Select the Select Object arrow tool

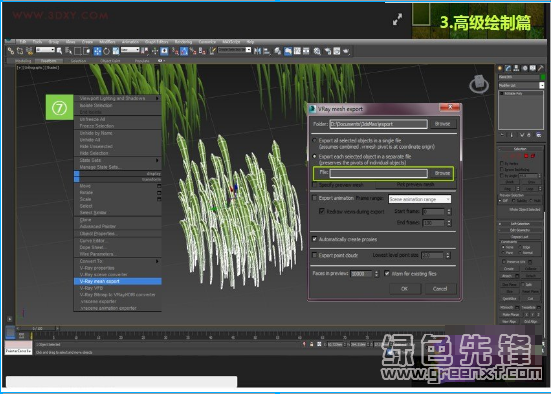[x=59, y=51]
